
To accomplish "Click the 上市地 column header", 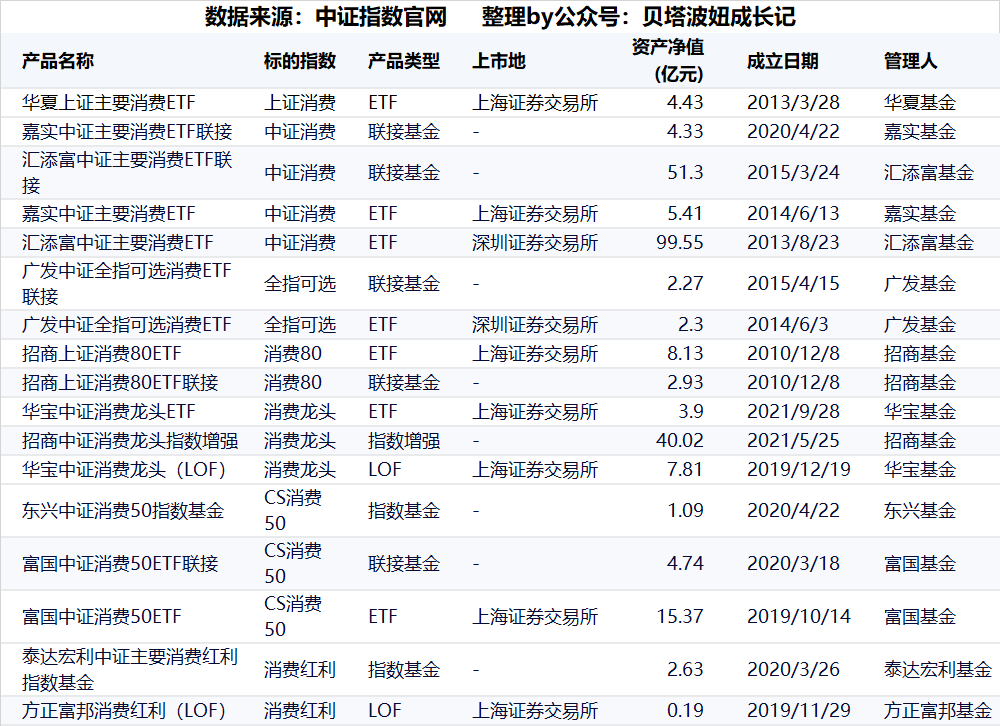I will pos(499,61).
